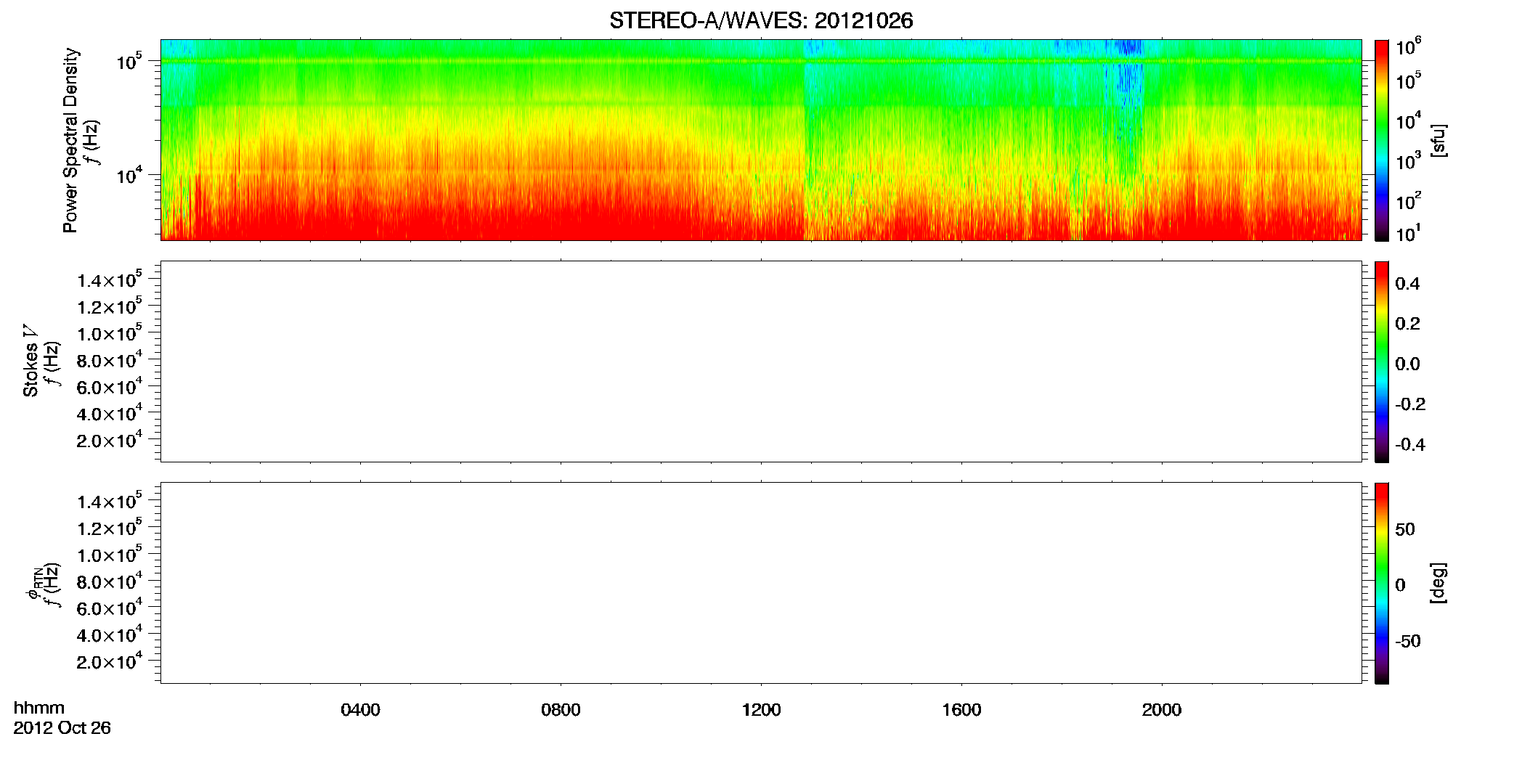1522x784 pixels.
Task: Click the 2000 time tick label
Action: 1162,710
